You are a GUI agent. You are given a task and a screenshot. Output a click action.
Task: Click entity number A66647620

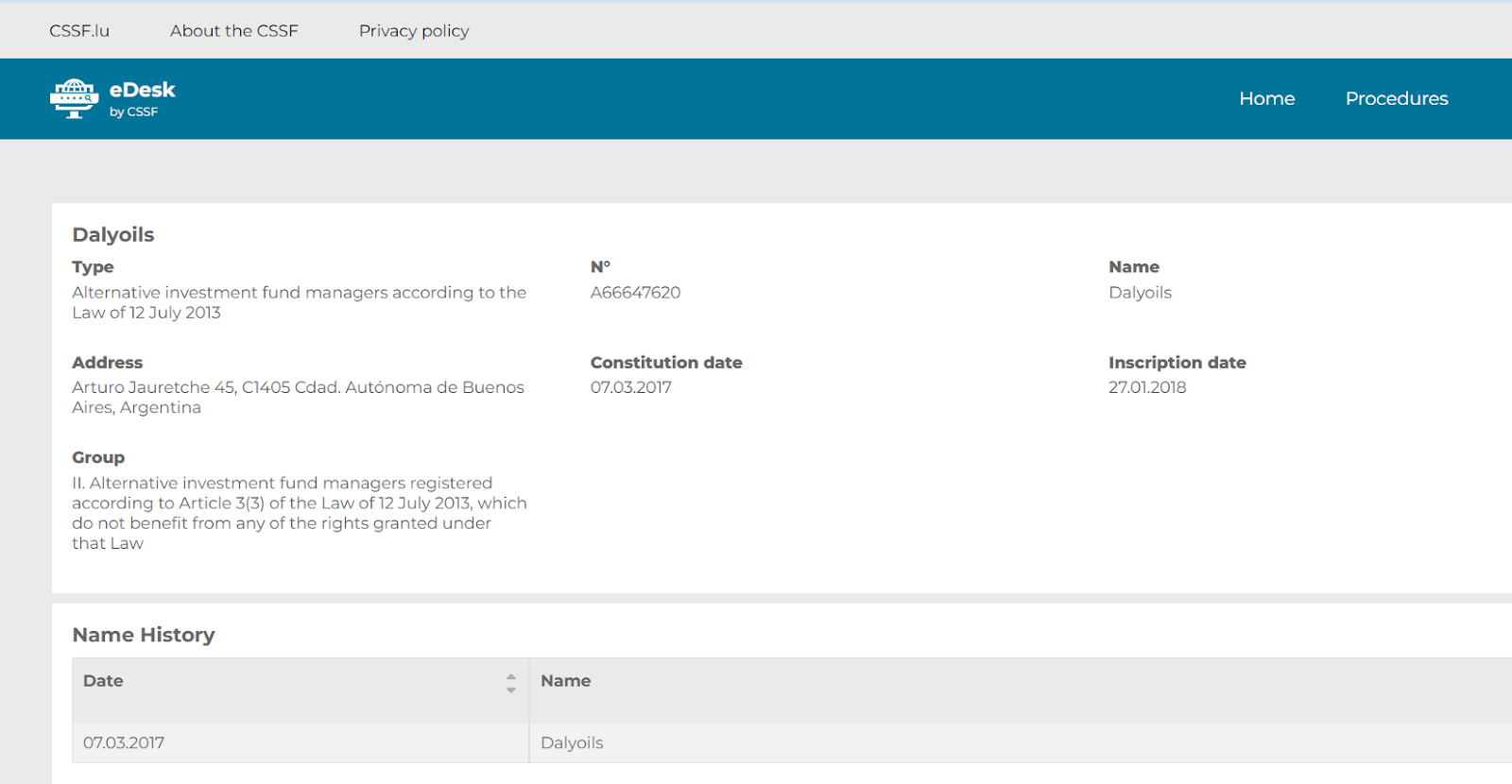[635, 293]
